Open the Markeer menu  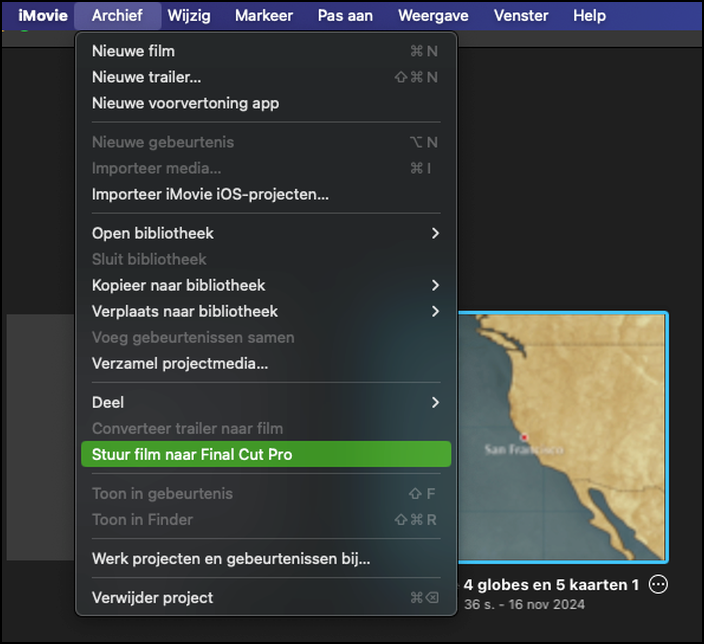coord(264,16)
